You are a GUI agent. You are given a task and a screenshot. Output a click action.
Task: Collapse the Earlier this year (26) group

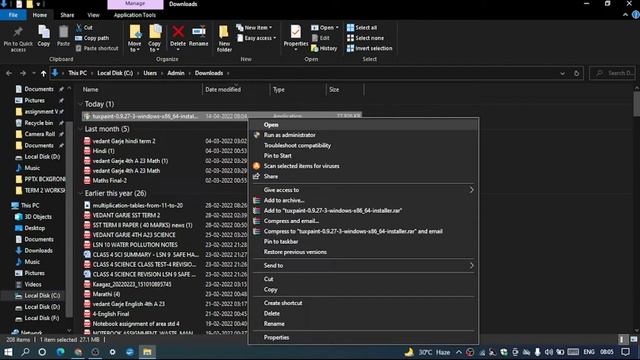tap(80, 193)
